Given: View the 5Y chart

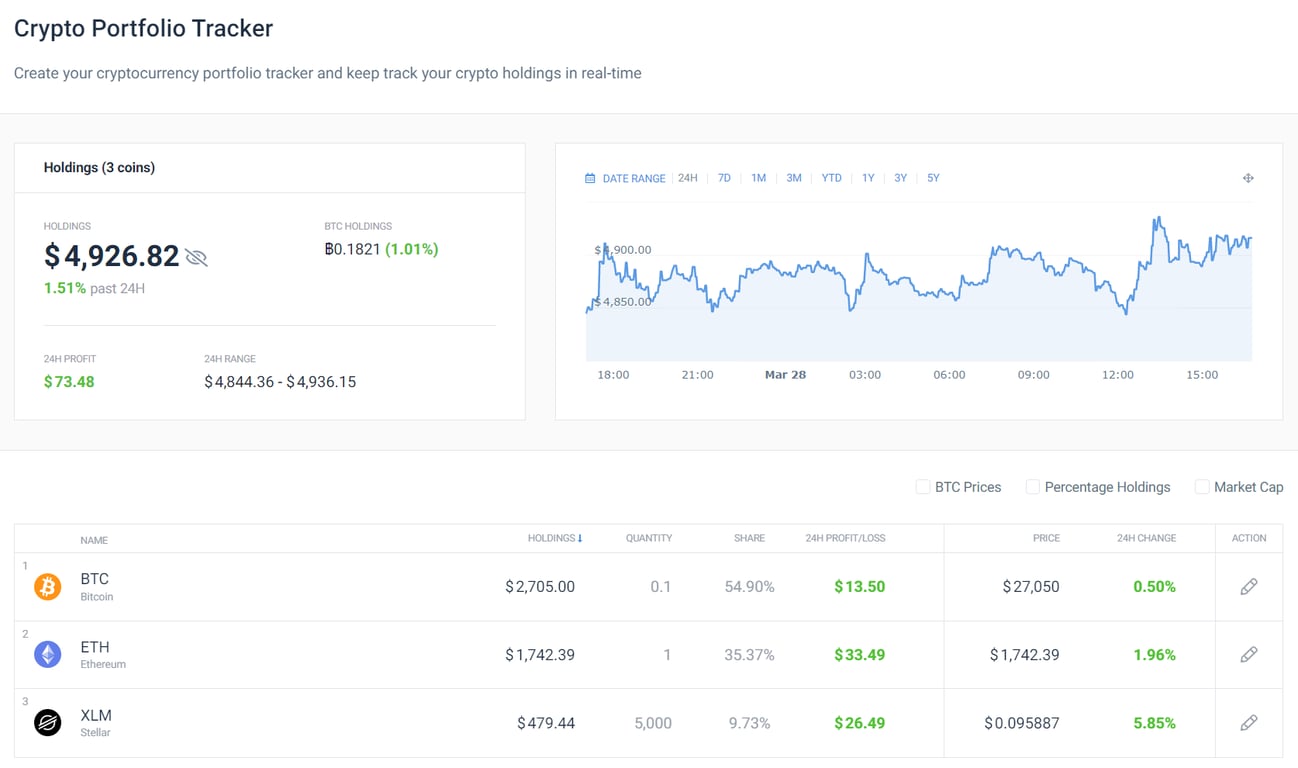Looking at the screenshot, I should [x=932, y=177].
